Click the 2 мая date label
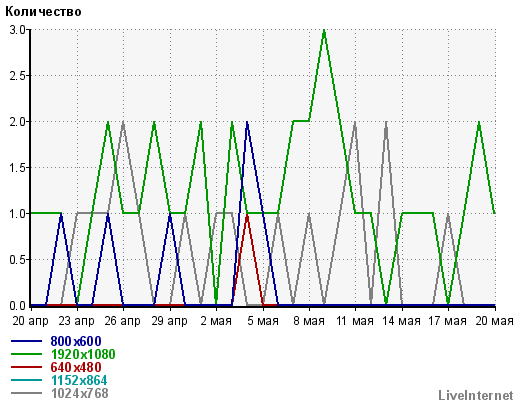 pos(216,321)
